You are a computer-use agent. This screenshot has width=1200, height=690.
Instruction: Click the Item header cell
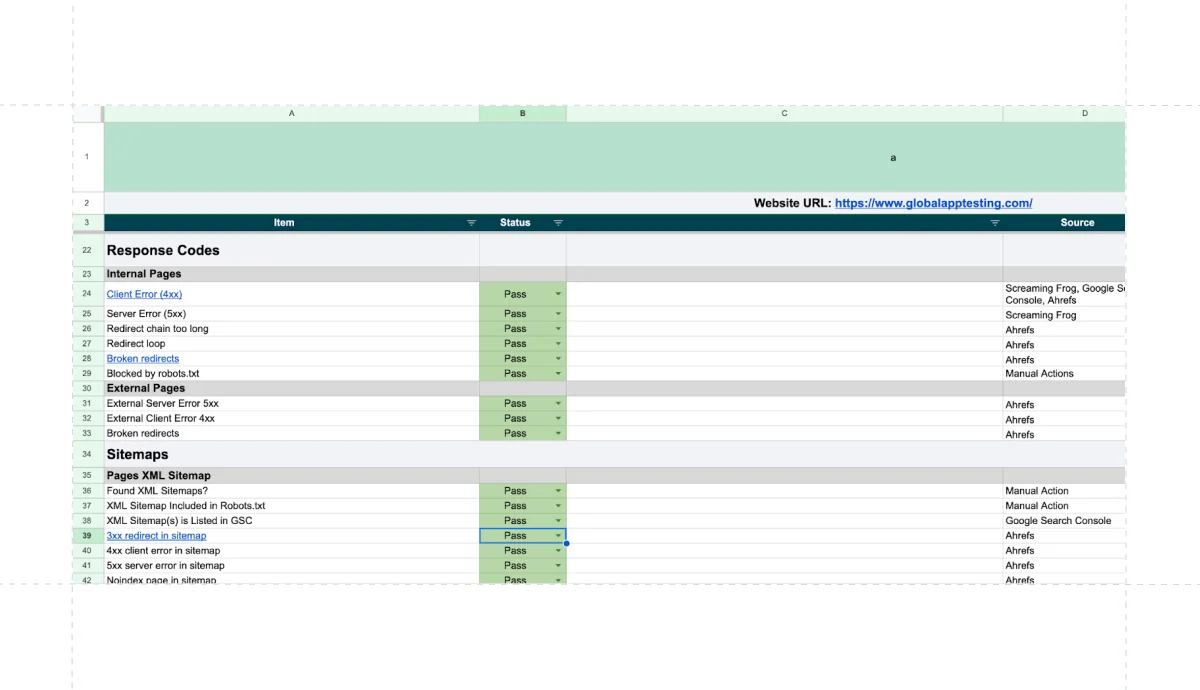click(292, 223)
